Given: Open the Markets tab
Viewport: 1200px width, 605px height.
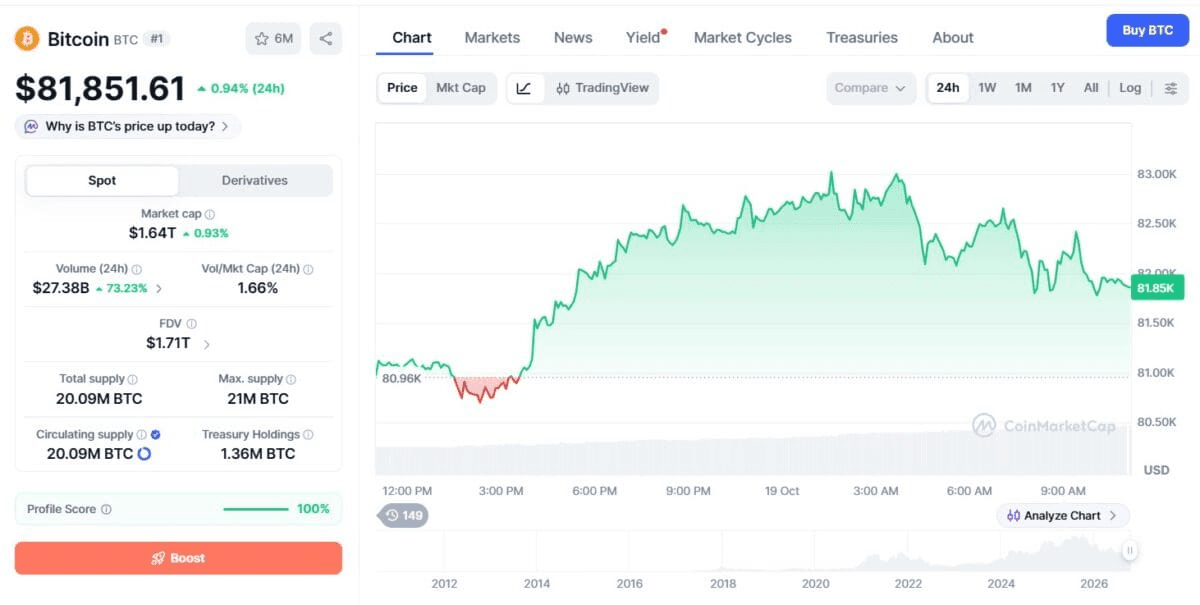Looking at the screenshot, I should tap(492, 38).
